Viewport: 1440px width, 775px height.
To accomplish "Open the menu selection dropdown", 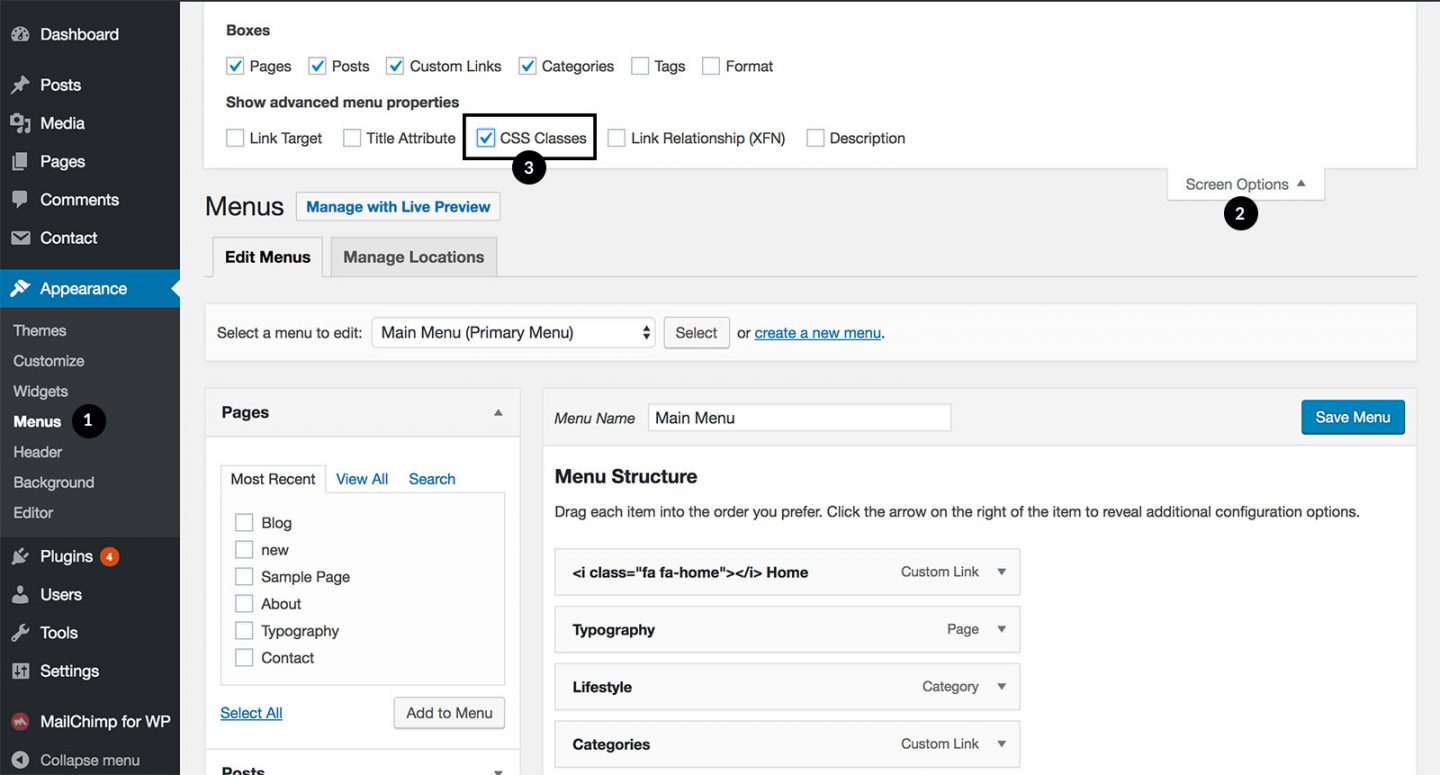I will (514, 333).
